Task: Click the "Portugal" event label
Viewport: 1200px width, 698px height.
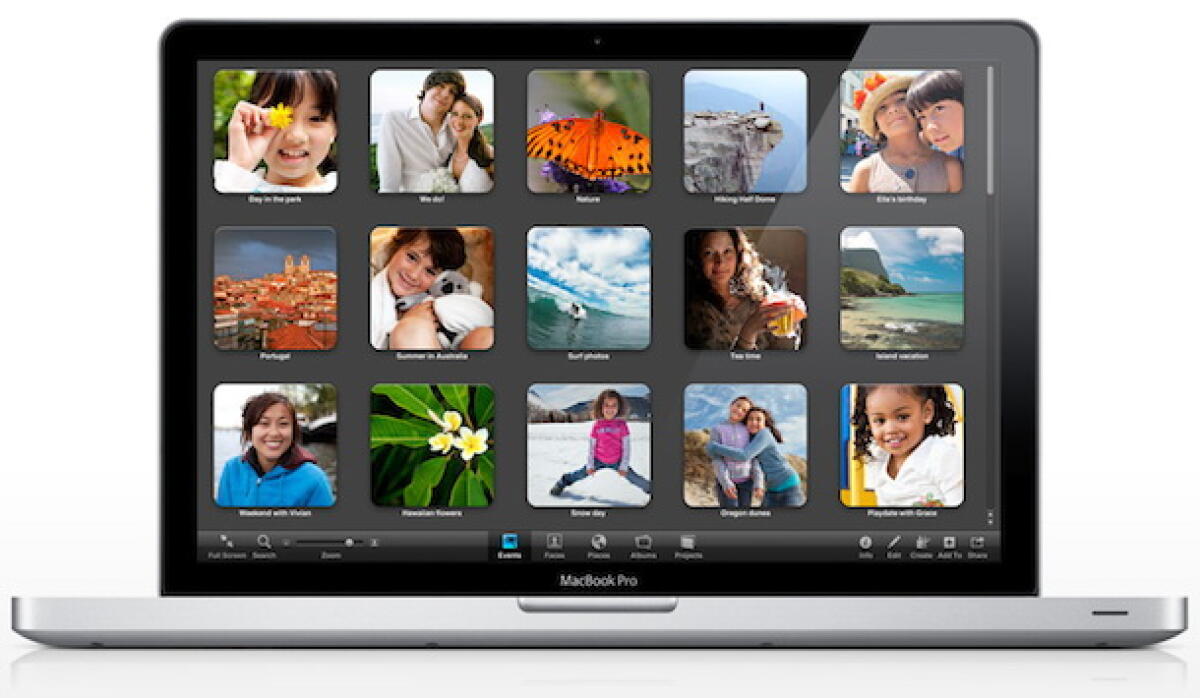Action: 275,356
